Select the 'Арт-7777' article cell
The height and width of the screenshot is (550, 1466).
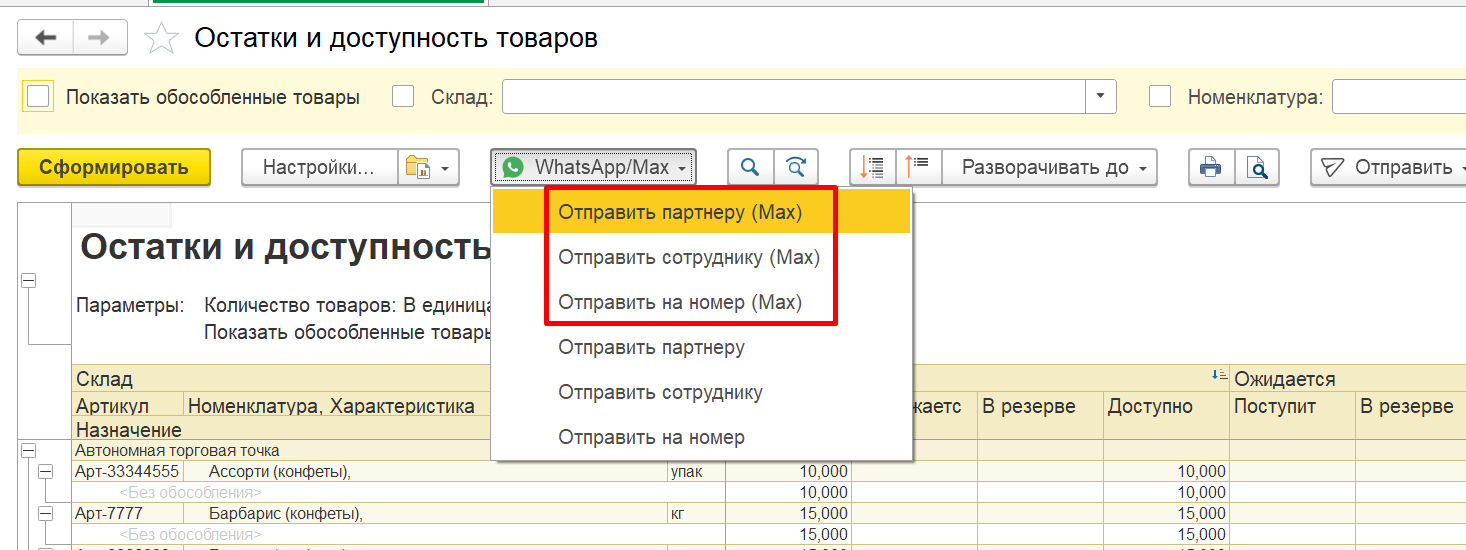tap(128, 514)
